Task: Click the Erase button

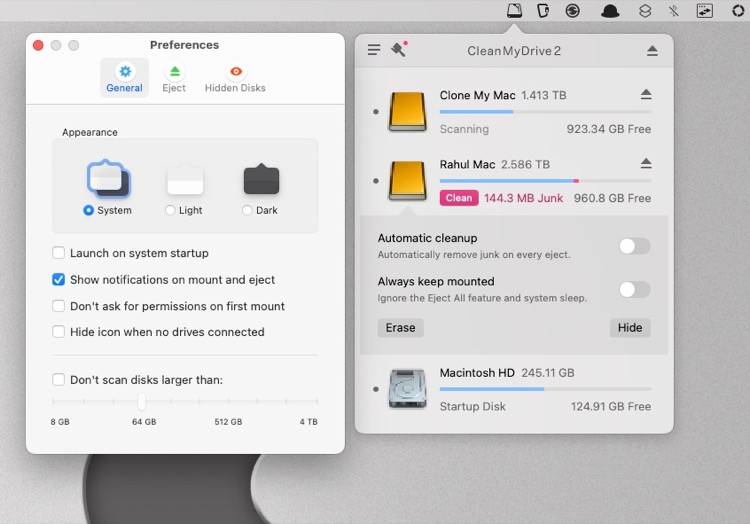Action: click(x=400, y=328)
